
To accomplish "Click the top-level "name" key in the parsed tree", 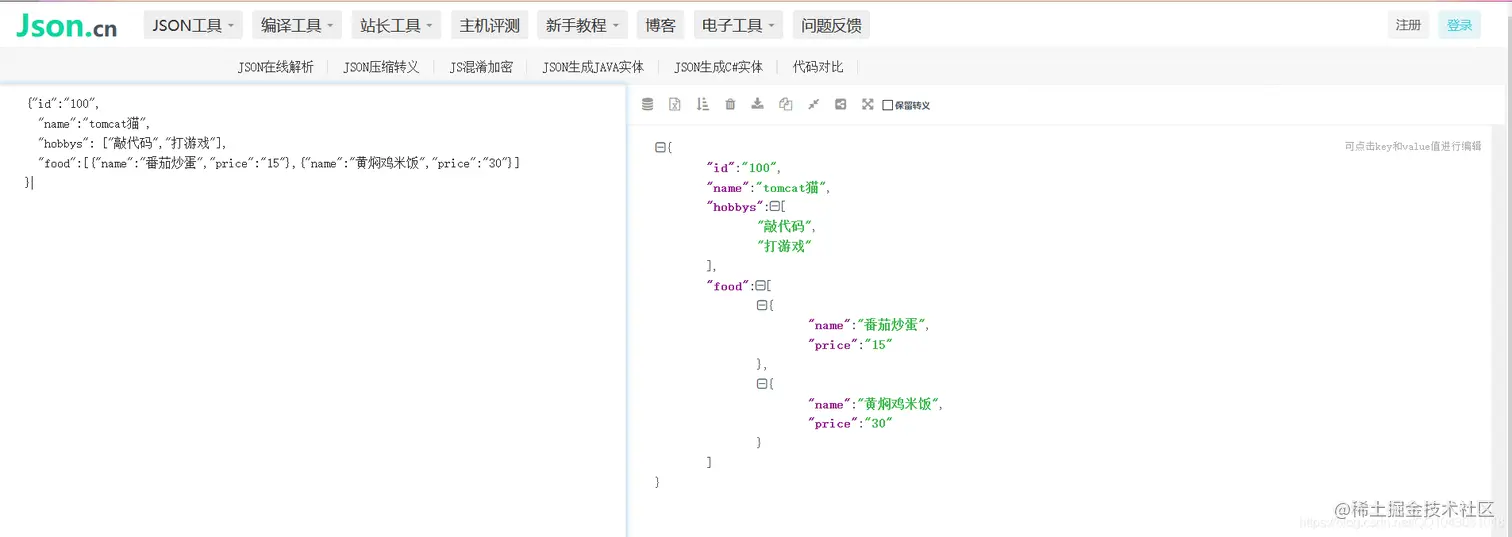I will pyautogui.click(x=727, y=187).
